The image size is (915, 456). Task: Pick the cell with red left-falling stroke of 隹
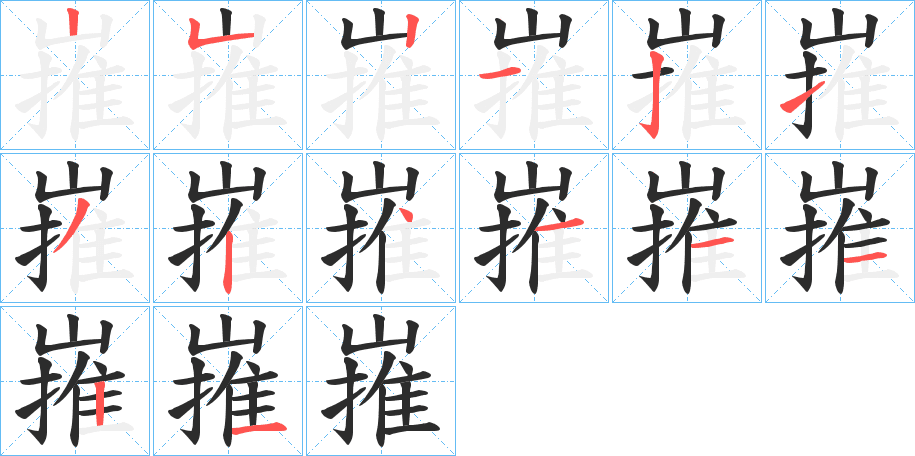[x=75, y=228]
